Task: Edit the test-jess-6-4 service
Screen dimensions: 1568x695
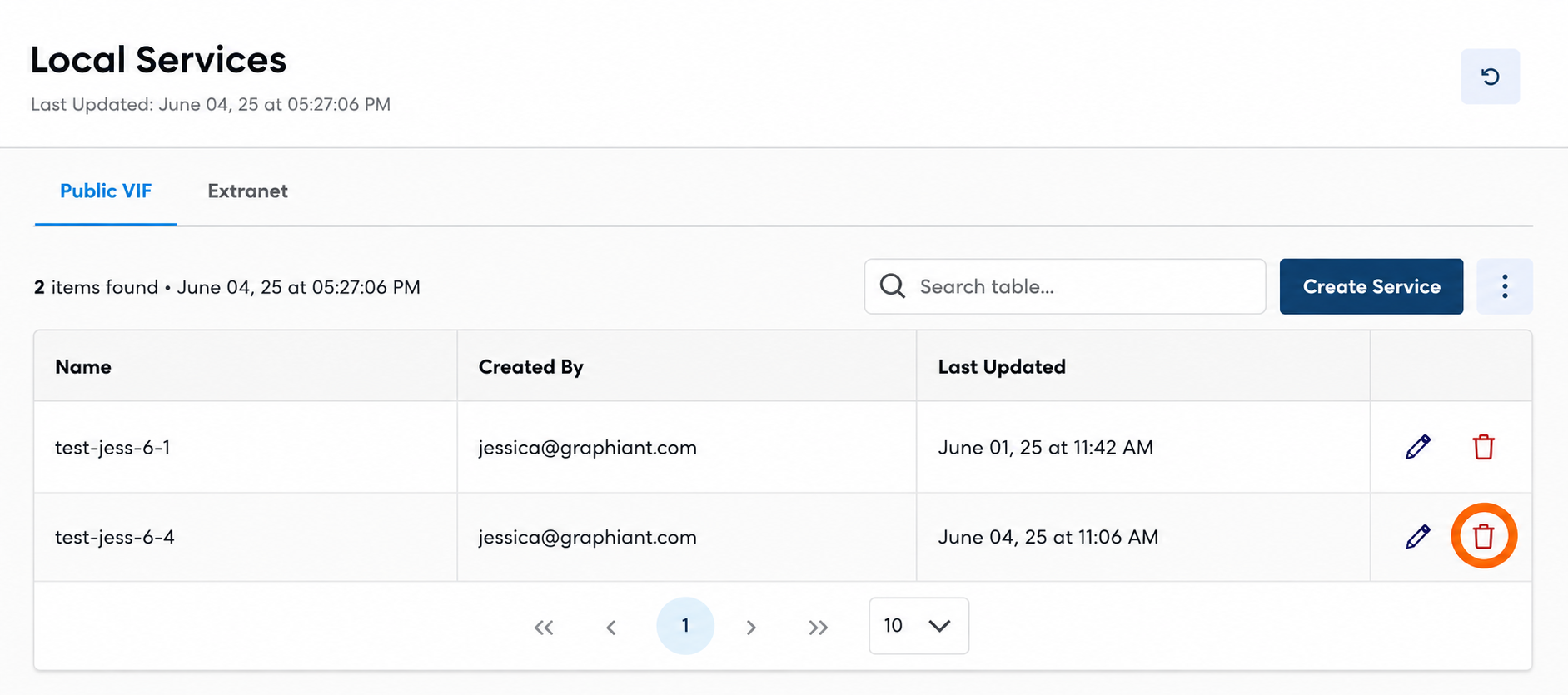Action: tap(1418, 536)
